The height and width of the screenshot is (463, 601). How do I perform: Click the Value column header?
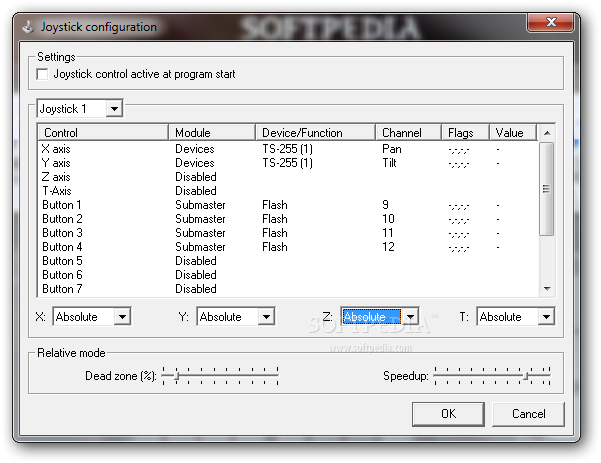tap(513, 133)
